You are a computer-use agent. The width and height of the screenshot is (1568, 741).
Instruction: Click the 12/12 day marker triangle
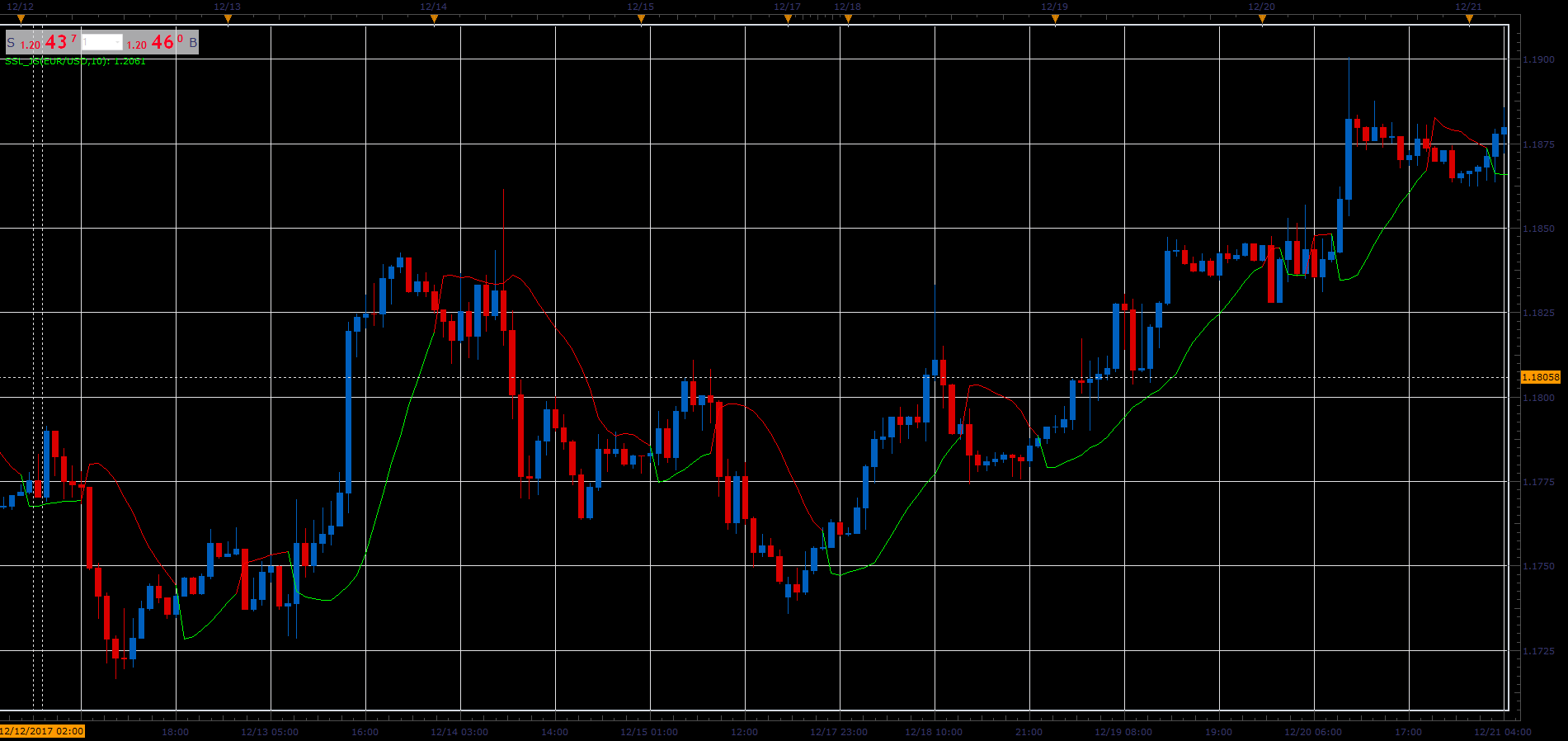pos(21,19)
